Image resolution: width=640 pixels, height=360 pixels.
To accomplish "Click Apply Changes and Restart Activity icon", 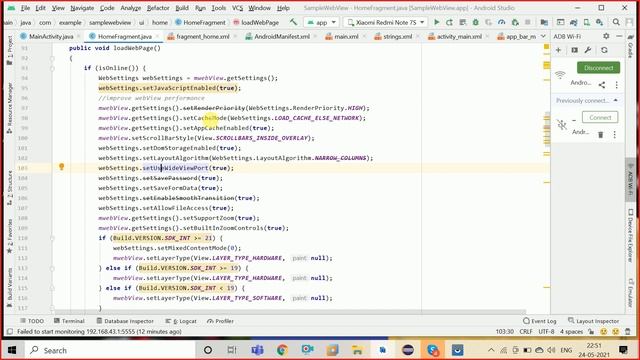I will (x=449, y=22).
